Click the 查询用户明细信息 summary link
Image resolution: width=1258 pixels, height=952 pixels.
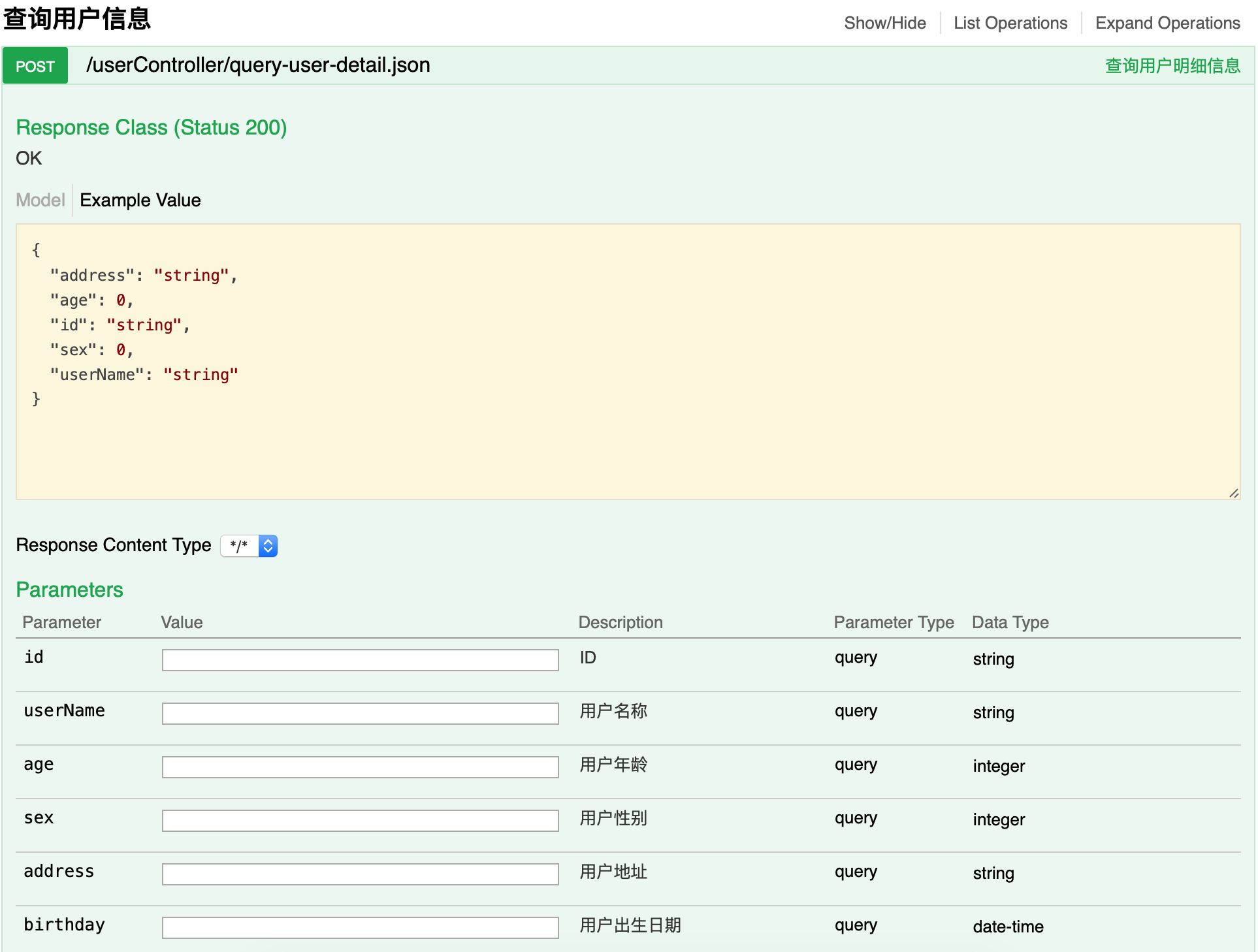click(1172, 66)
